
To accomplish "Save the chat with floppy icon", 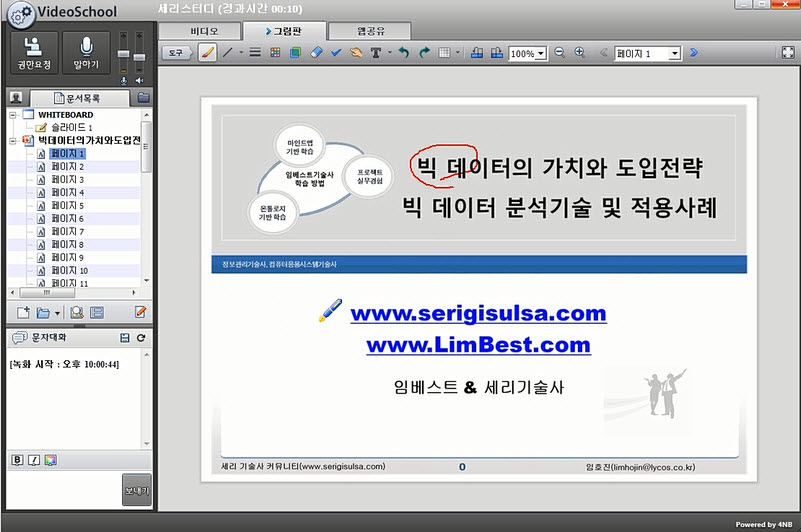I will click(124, 338).
